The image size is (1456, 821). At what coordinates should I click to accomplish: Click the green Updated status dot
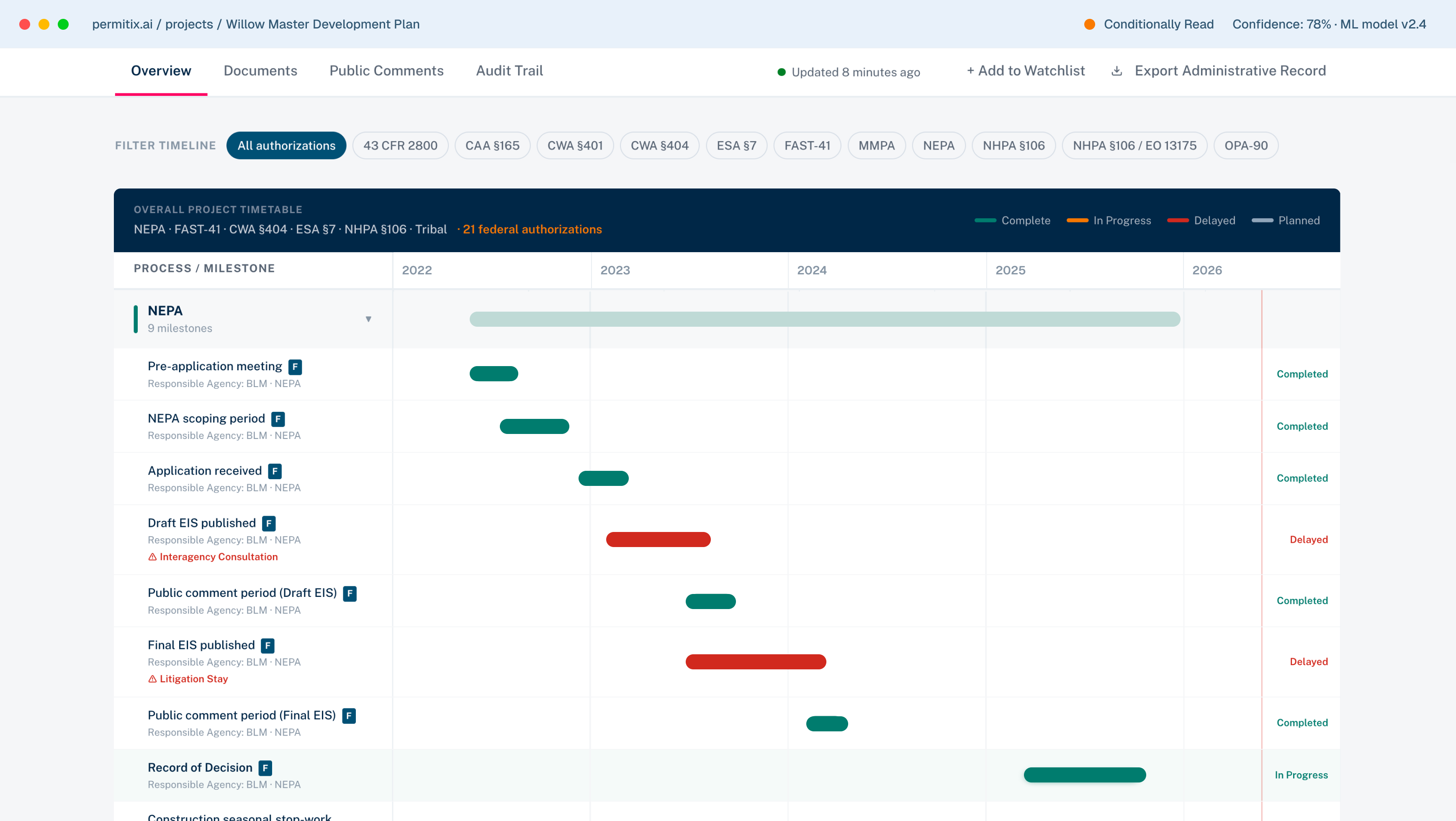pyautogui.click(x=781, y=72)
